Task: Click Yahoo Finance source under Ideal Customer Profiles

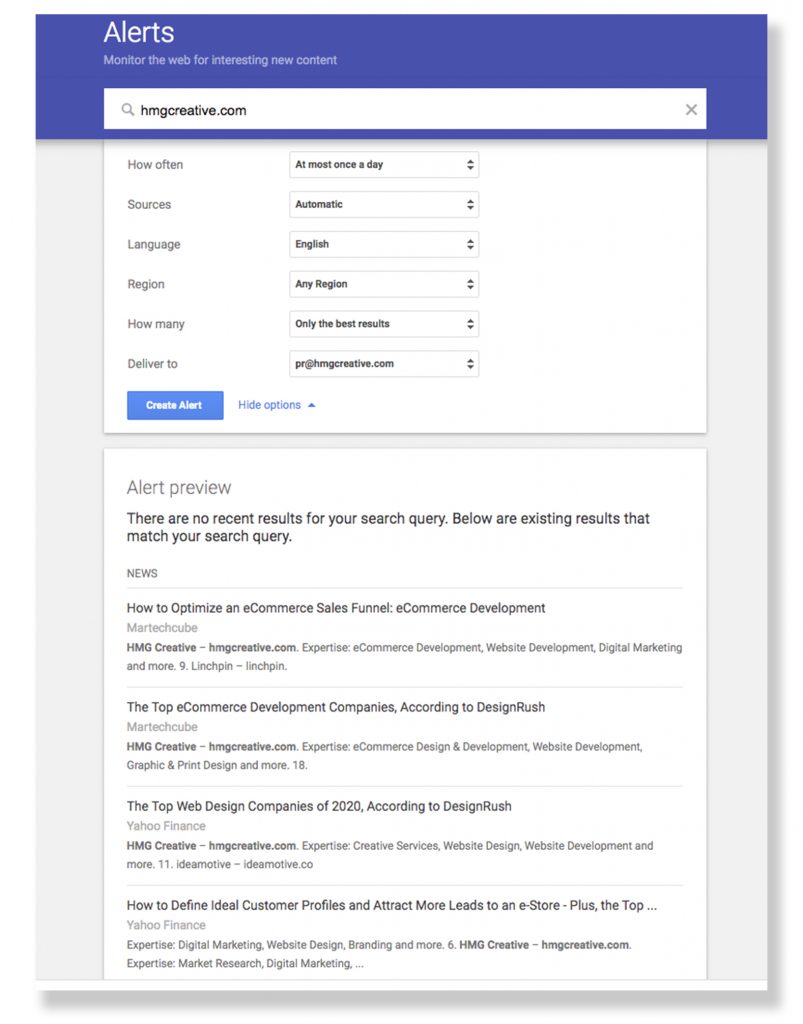Action: click(x=166, y=925)
